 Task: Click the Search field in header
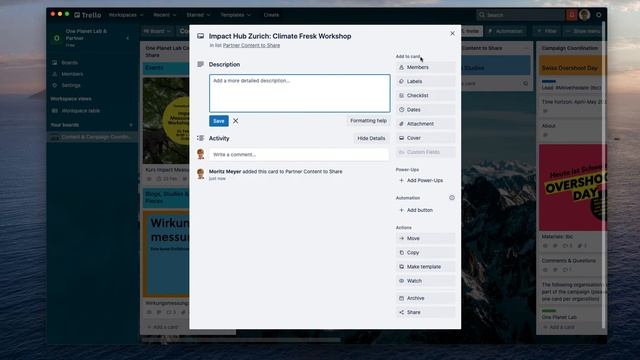pyautogui.click(x=520, y=15)
